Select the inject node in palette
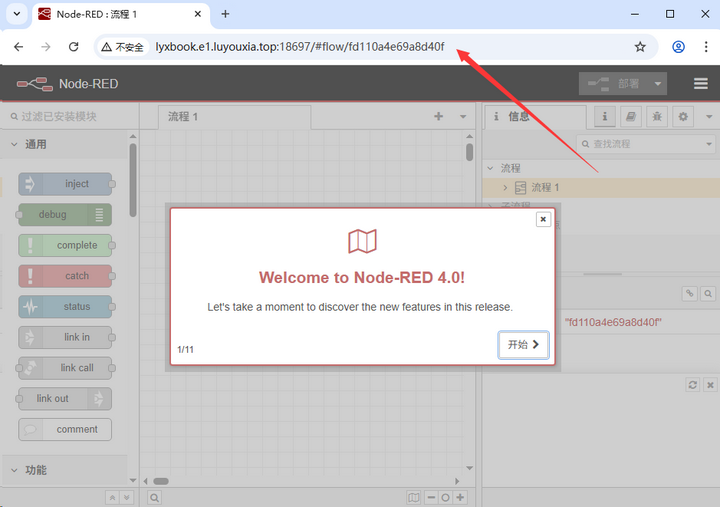Viewport: 720px width, 507px height. click(66, 184)
